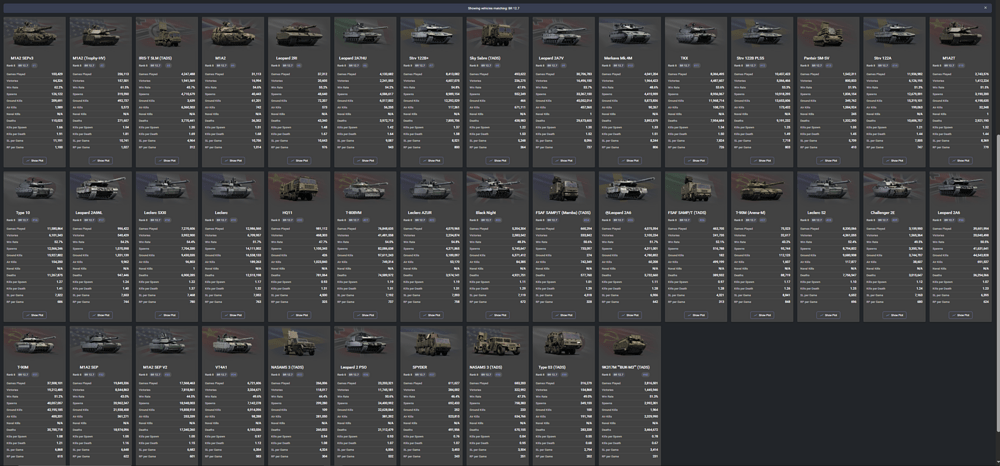1000x466 pixels.
Task: Show plot for Challenger 2E
Action: [x=893, y=315]
